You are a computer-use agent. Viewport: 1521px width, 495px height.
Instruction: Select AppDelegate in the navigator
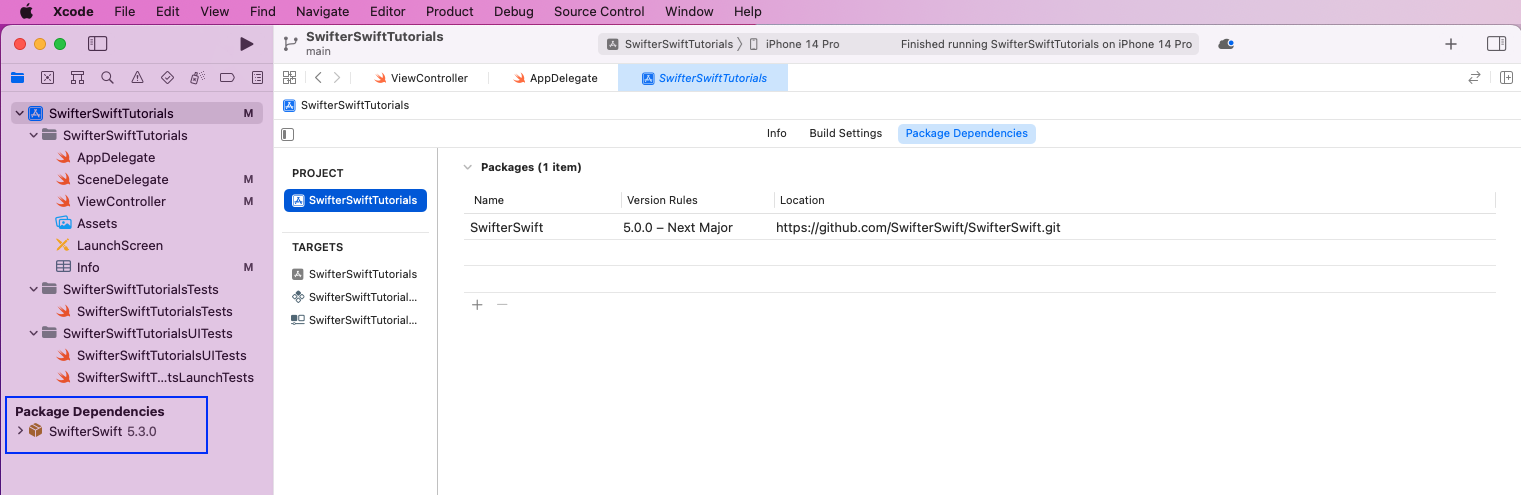[116, 158]
